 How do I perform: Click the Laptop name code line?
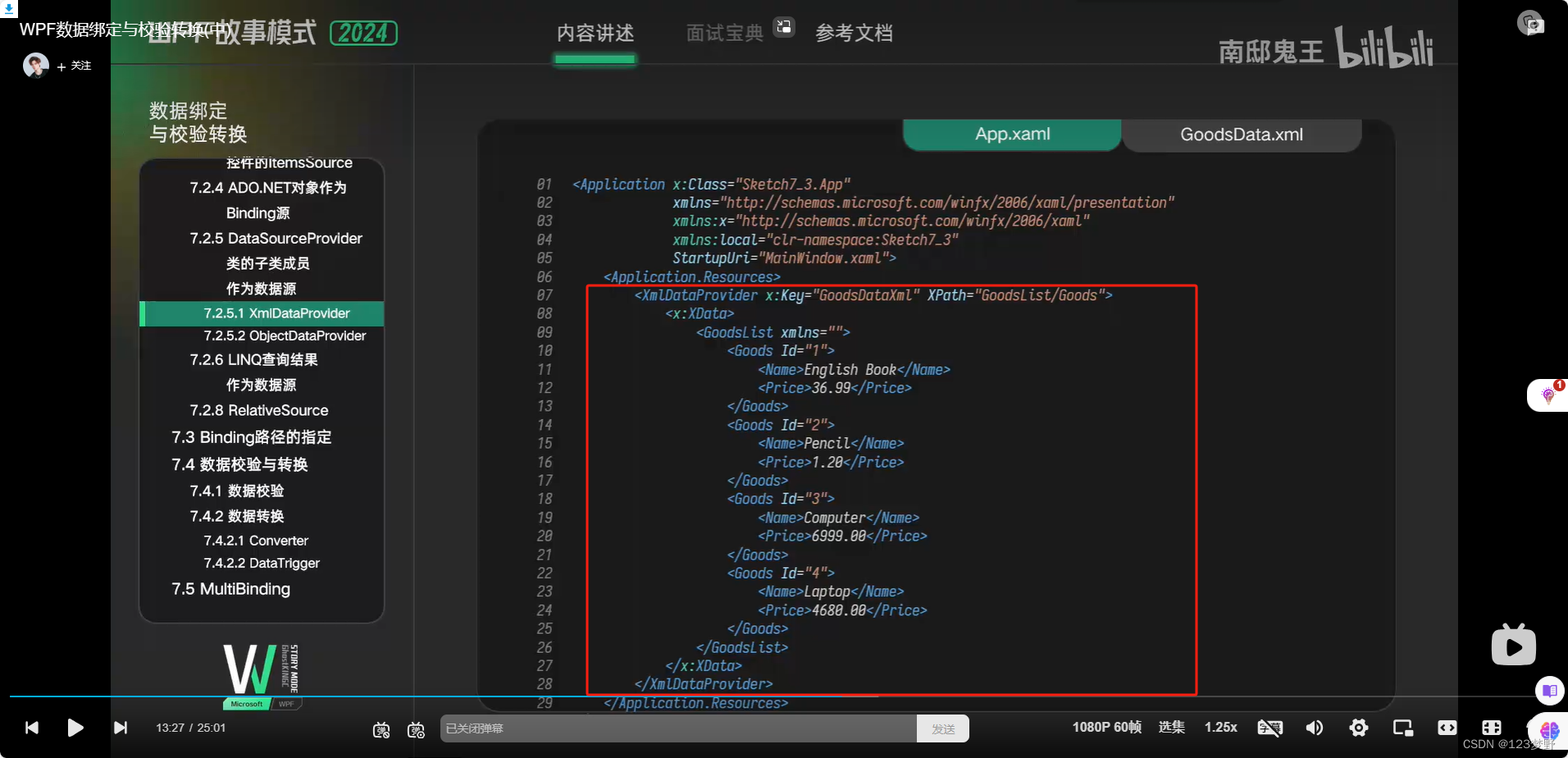coord(831,591)
